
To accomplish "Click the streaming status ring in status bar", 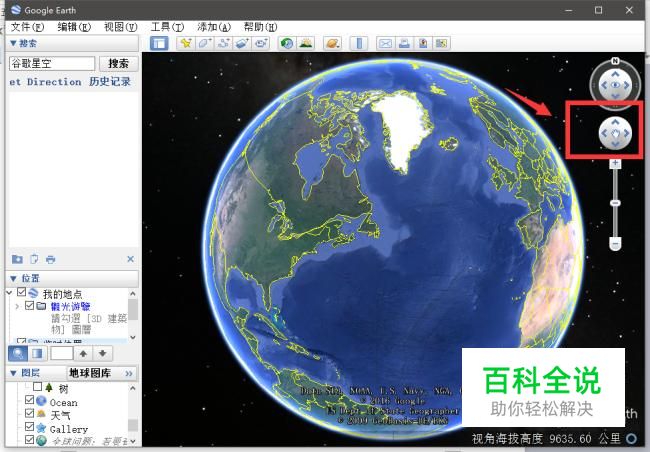I will pyautogui.click(x=631, y=438).
